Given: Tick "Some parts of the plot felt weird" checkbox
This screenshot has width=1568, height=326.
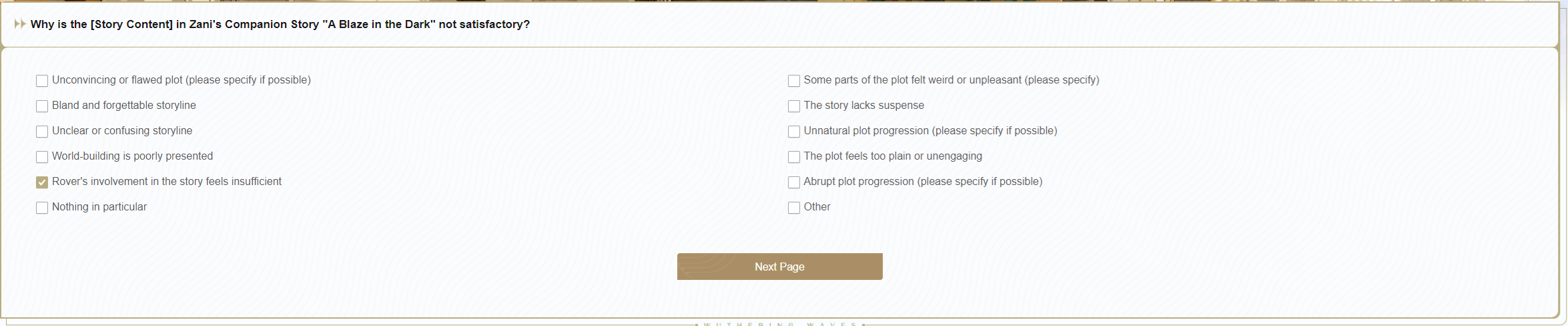Looking at the screenshot, I should [794, 81].
